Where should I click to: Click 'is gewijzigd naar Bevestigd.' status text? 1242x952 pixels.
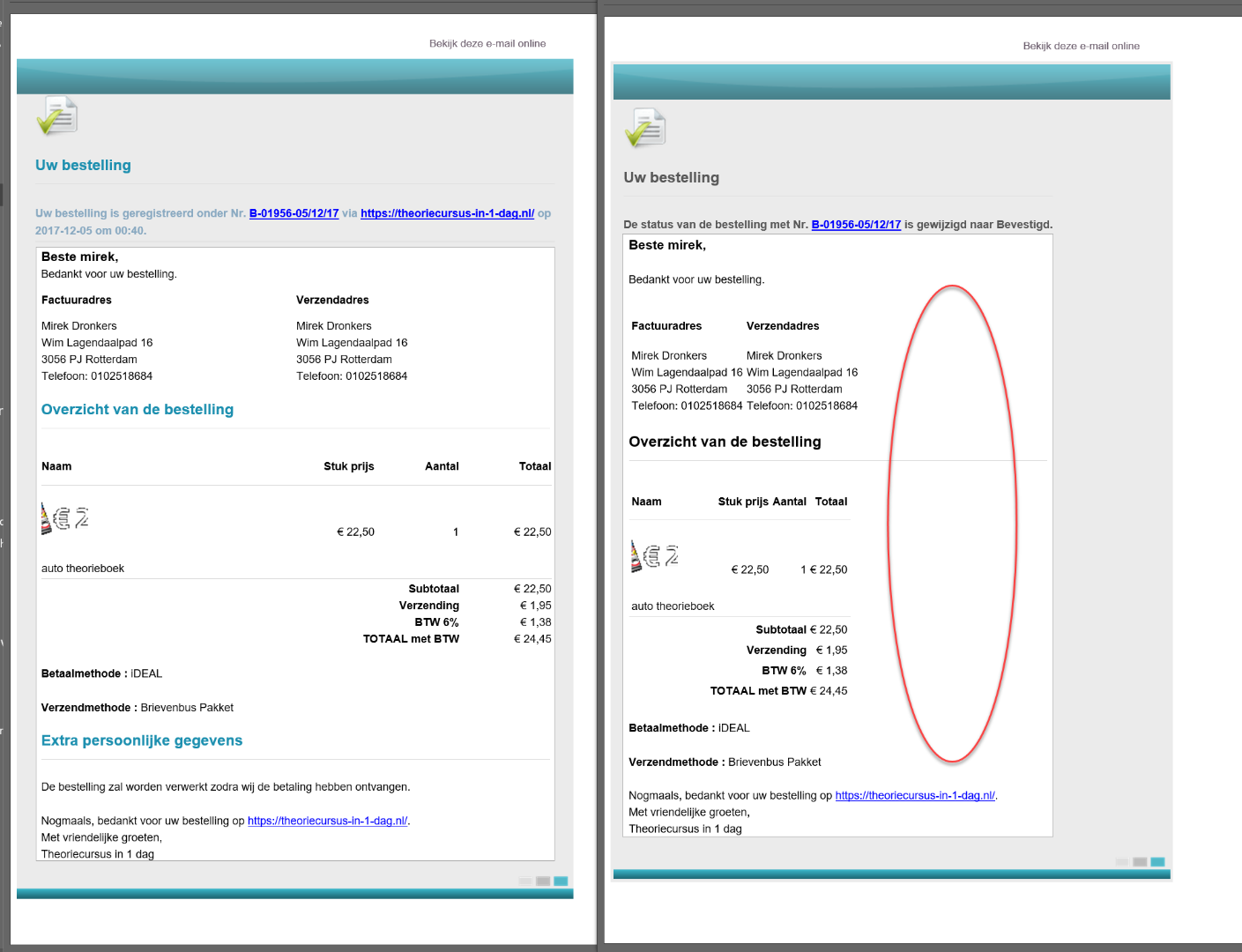click(978, 225)
